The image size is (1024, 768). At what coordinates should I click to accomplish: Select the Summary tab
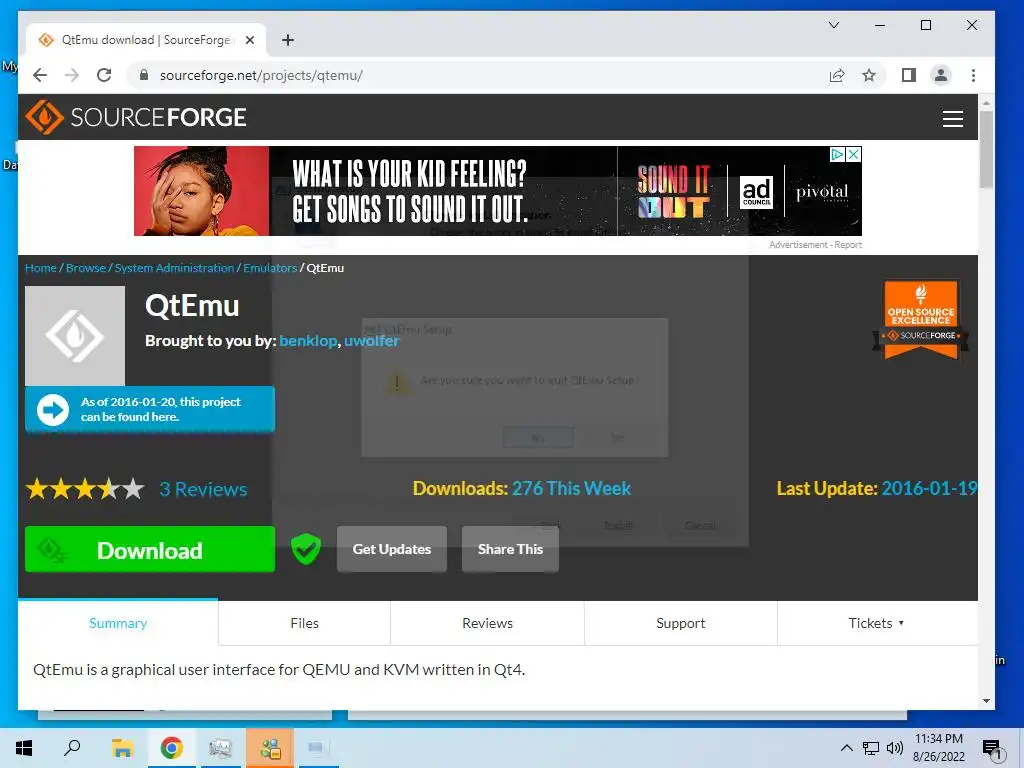pyautogui.click(x=118, y=623)
